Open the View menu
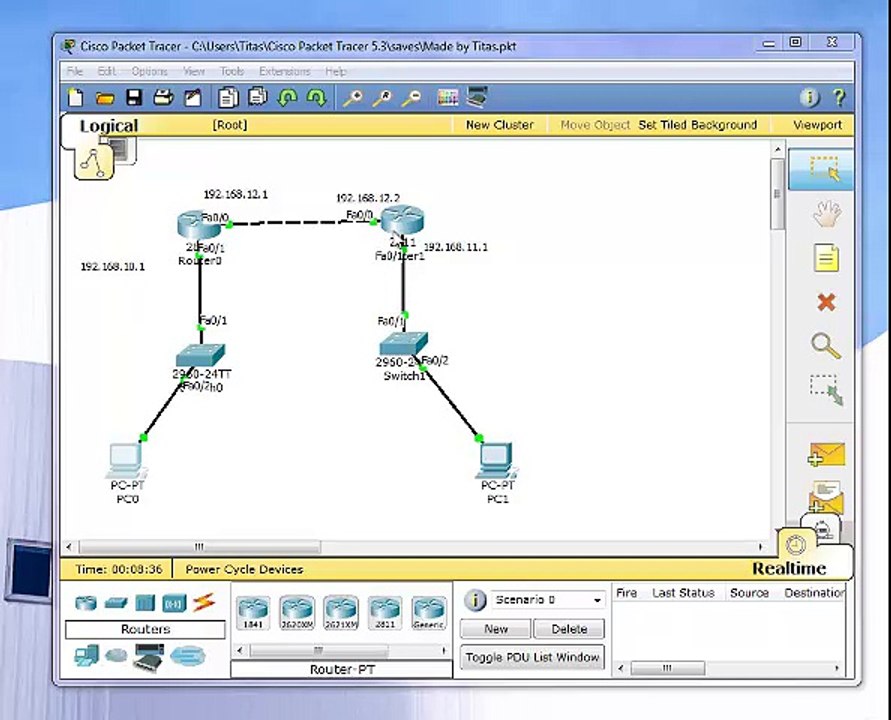Screen dimensions: 891x720 point(194,72)
